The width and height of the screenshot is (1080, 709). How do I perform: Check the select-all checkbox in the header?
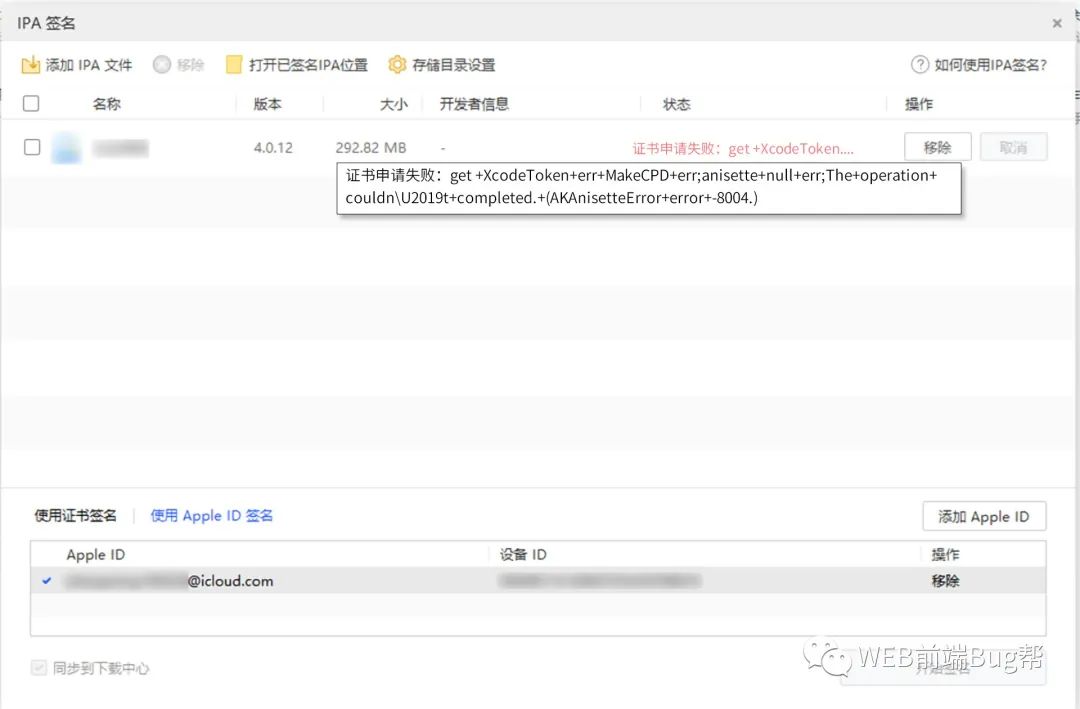click(31, 103)
